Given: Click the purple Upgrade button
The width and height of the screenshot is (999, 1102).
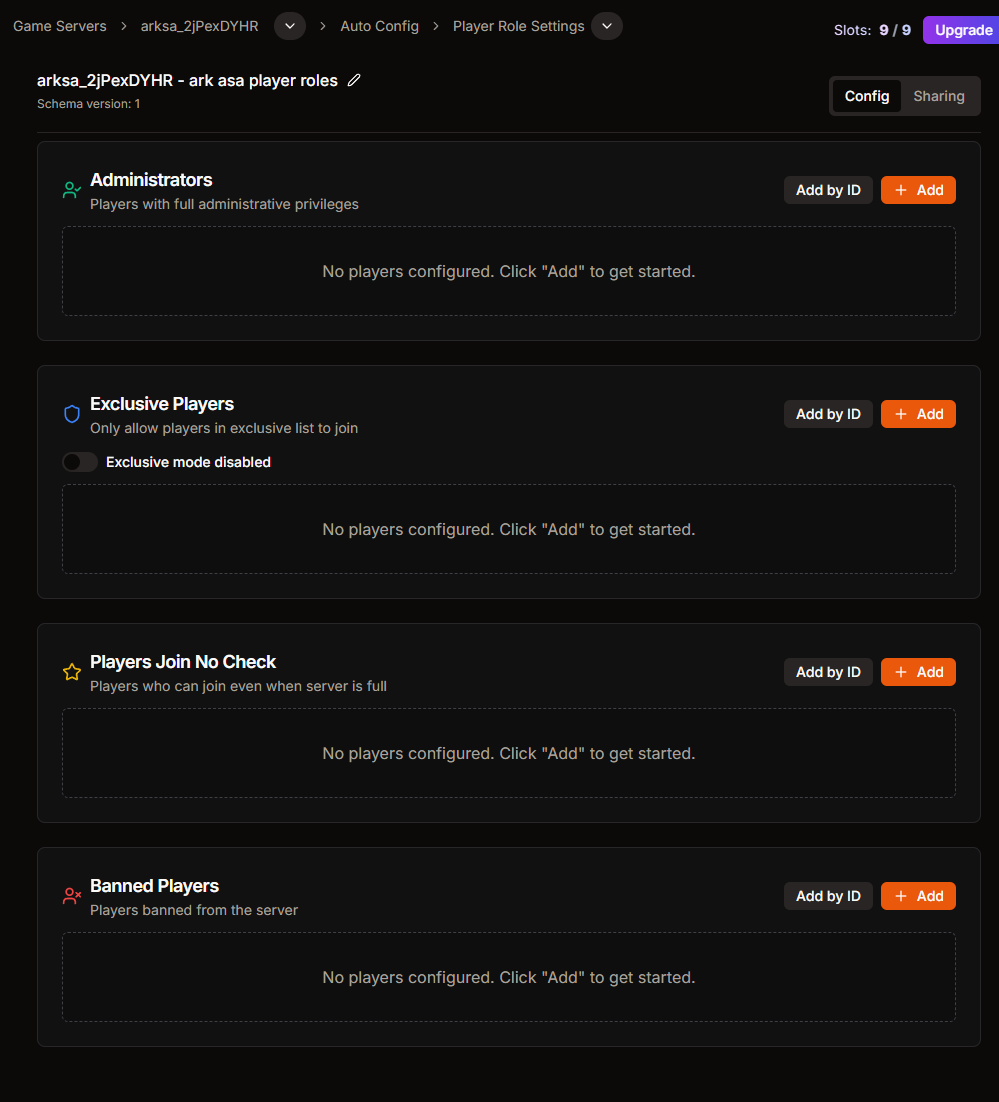Looking at the screenshot, I should [x=961, y=30].
